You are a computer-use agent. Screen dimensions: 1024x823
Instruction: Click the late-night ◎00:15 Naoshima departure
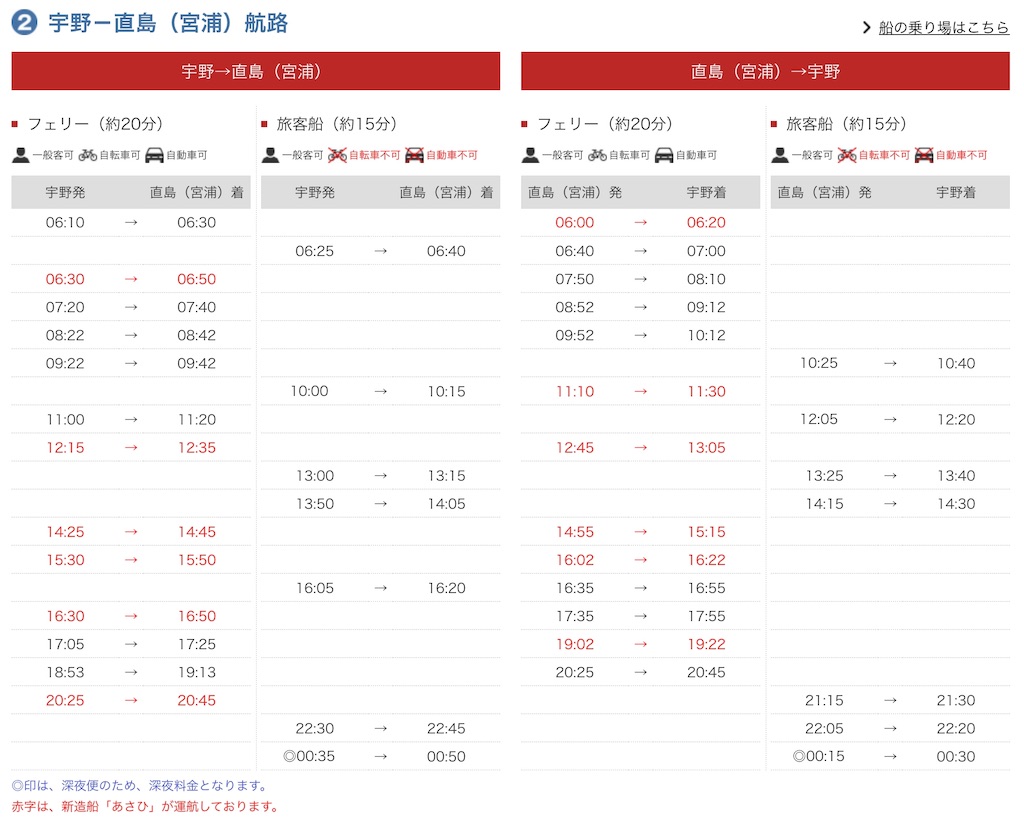coord(818,757)
